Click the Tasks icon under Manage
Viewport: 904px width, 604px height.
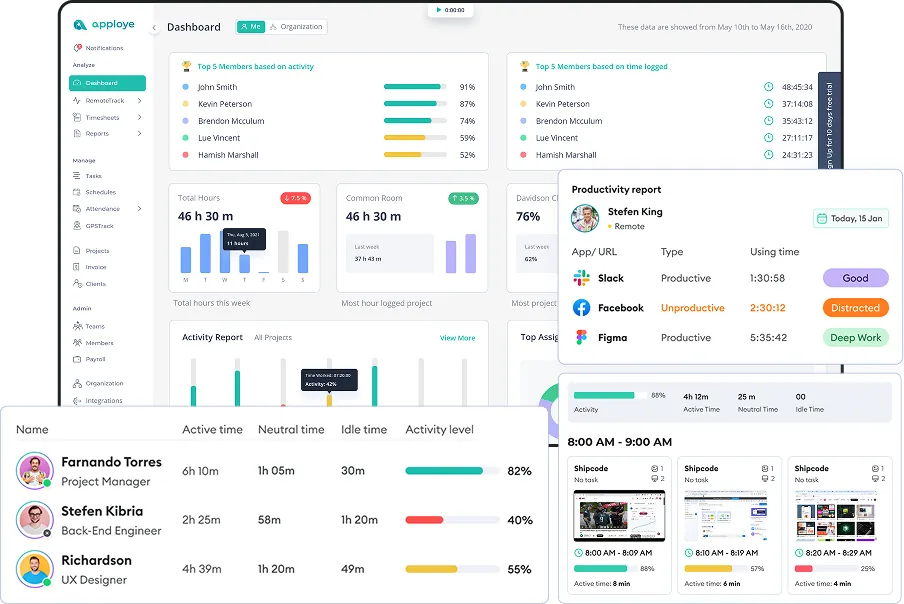coord(78,175)
